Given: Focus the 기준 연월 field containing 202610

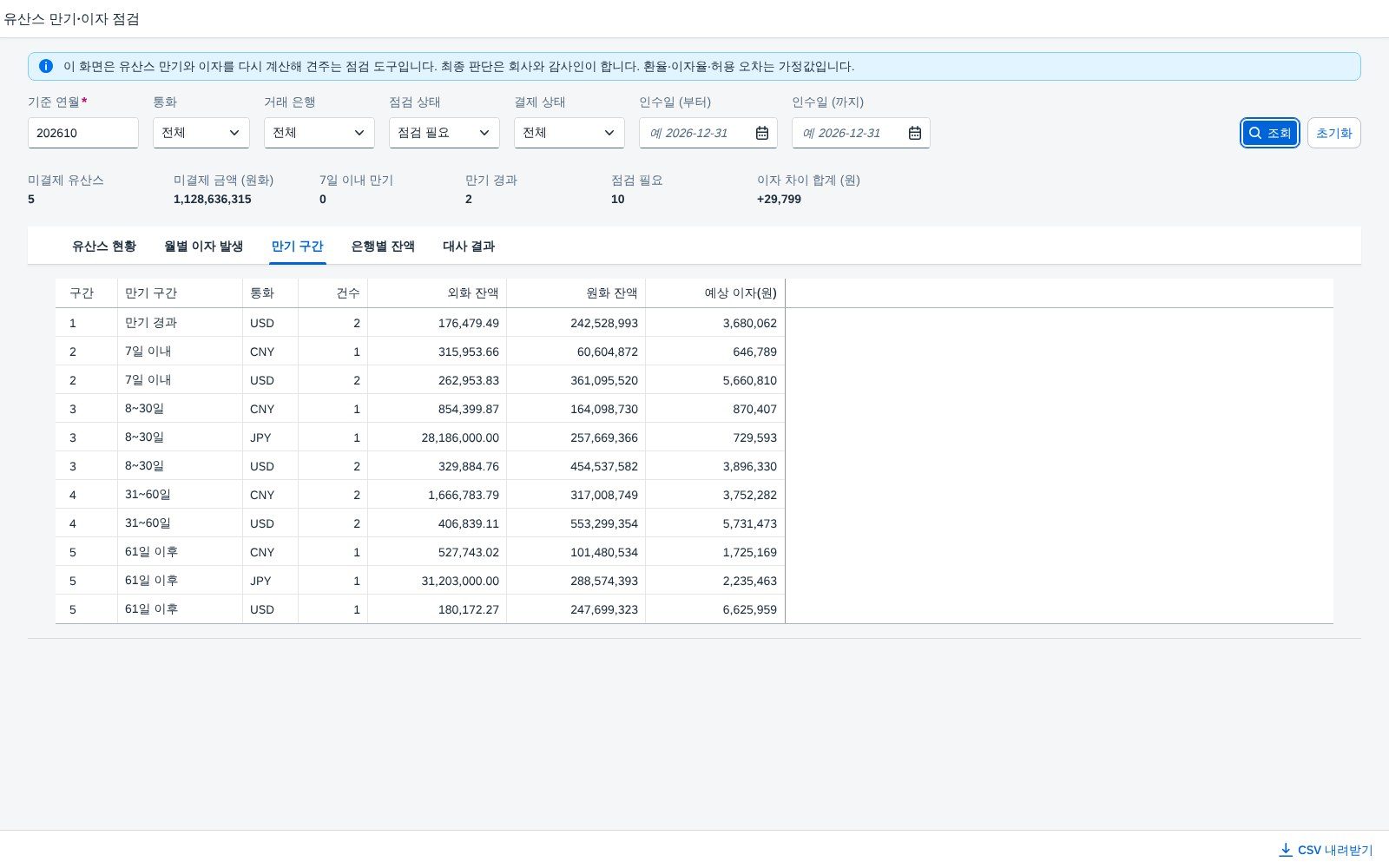Looking at the screenshot, I should [83, 133].
